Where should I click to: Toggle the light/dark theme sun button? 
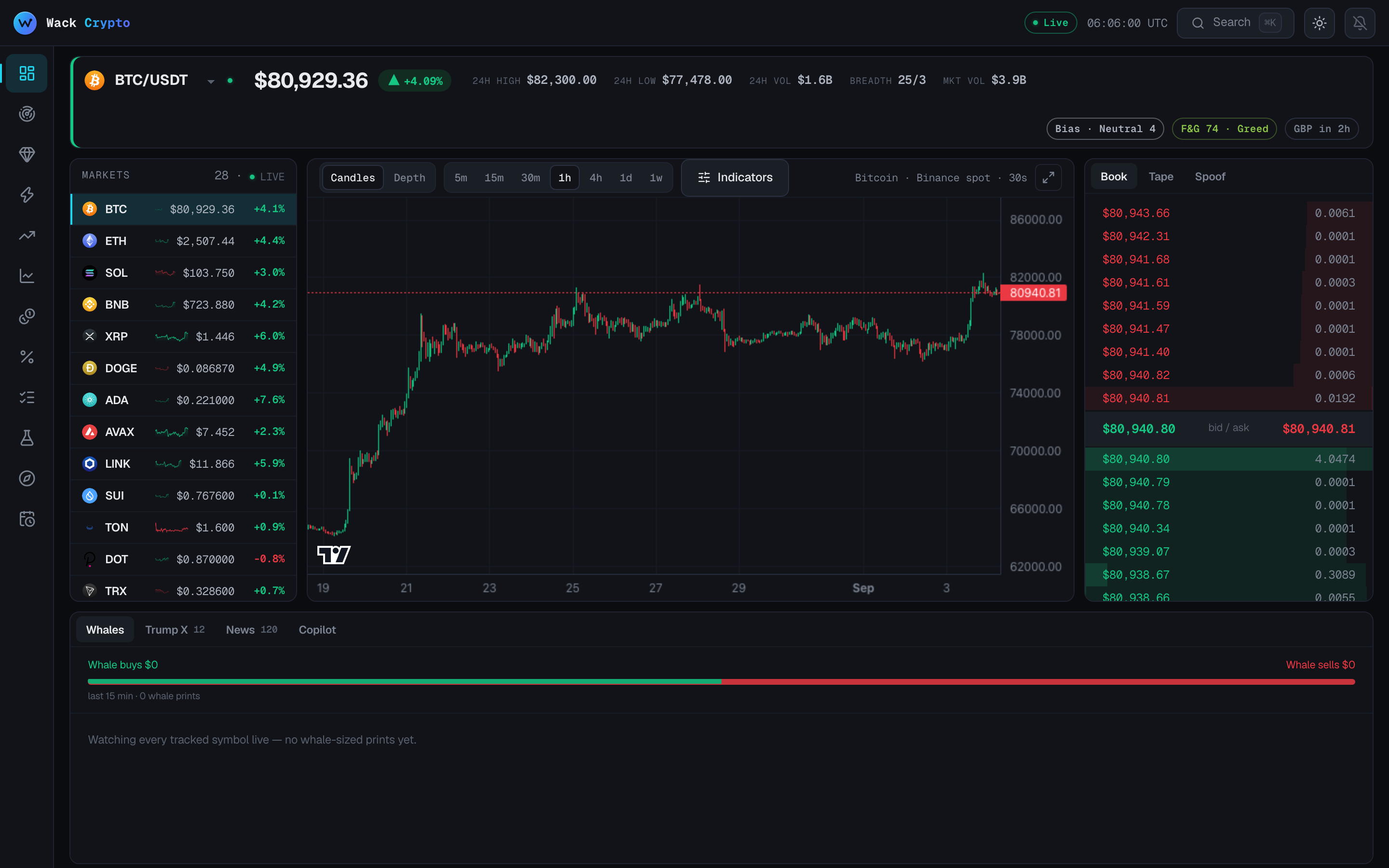1319,23
